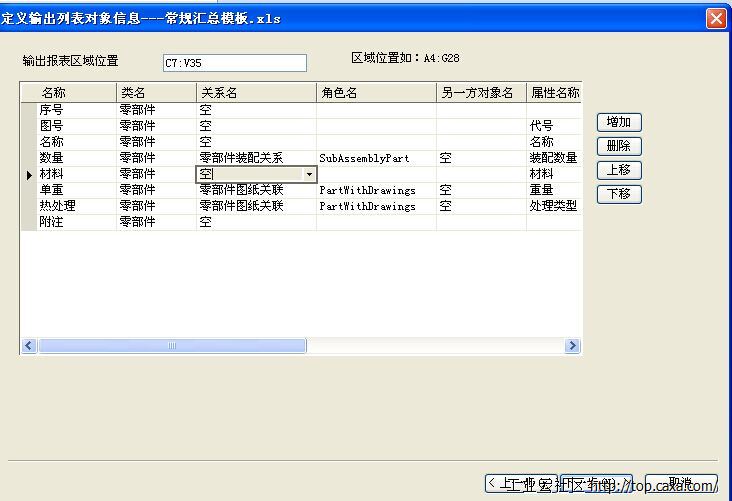
Task: Click the 删除 (Delete) button
Action: [x=619, y=146]
